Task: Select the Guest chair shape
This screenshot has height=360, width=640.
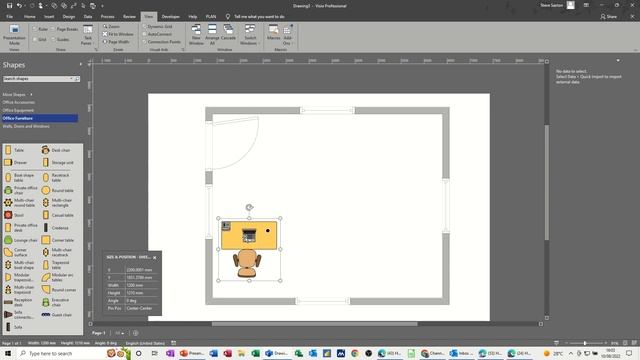Action: click(x=57, y=315)
